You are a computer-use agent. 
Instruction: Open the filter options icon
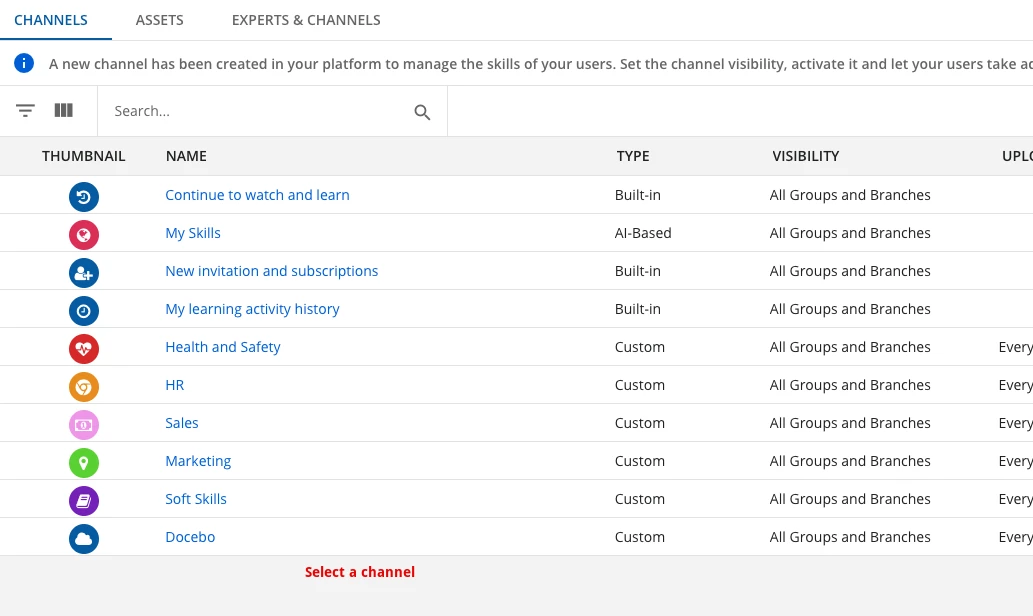point(25,111)
